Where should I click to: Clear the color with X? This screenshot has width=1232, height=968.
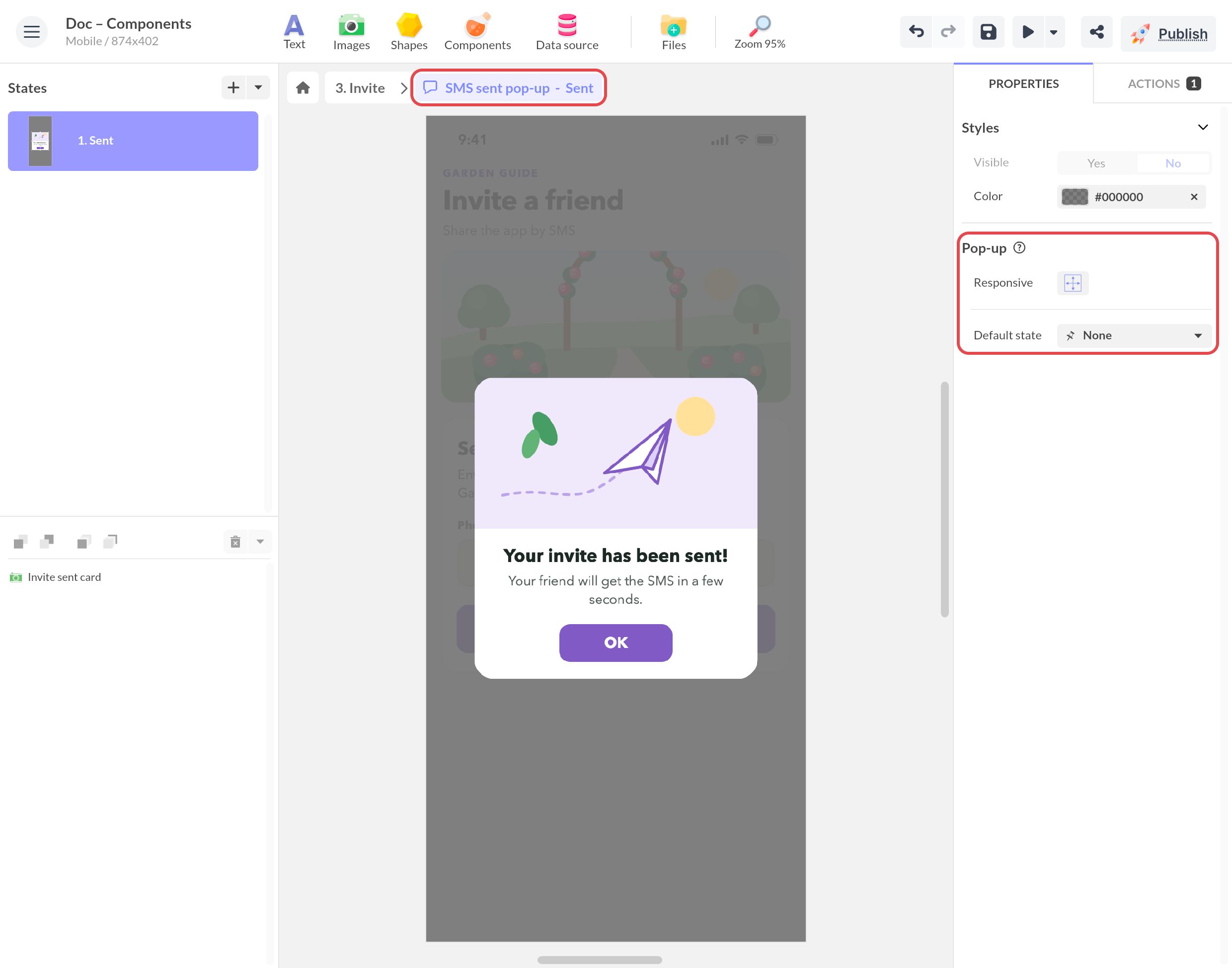coord(1193,197)
